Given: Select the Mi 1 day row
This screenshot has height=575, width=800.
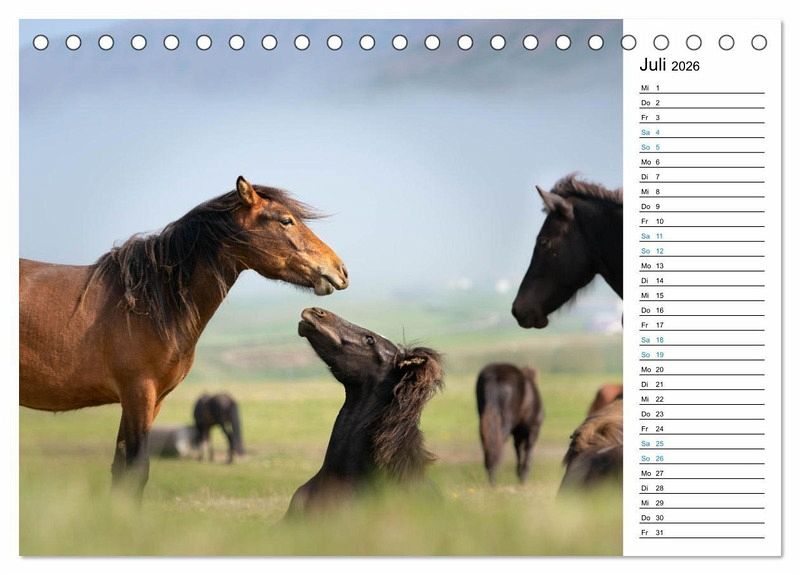Looking at the screenshot, I should click(700, 88).
